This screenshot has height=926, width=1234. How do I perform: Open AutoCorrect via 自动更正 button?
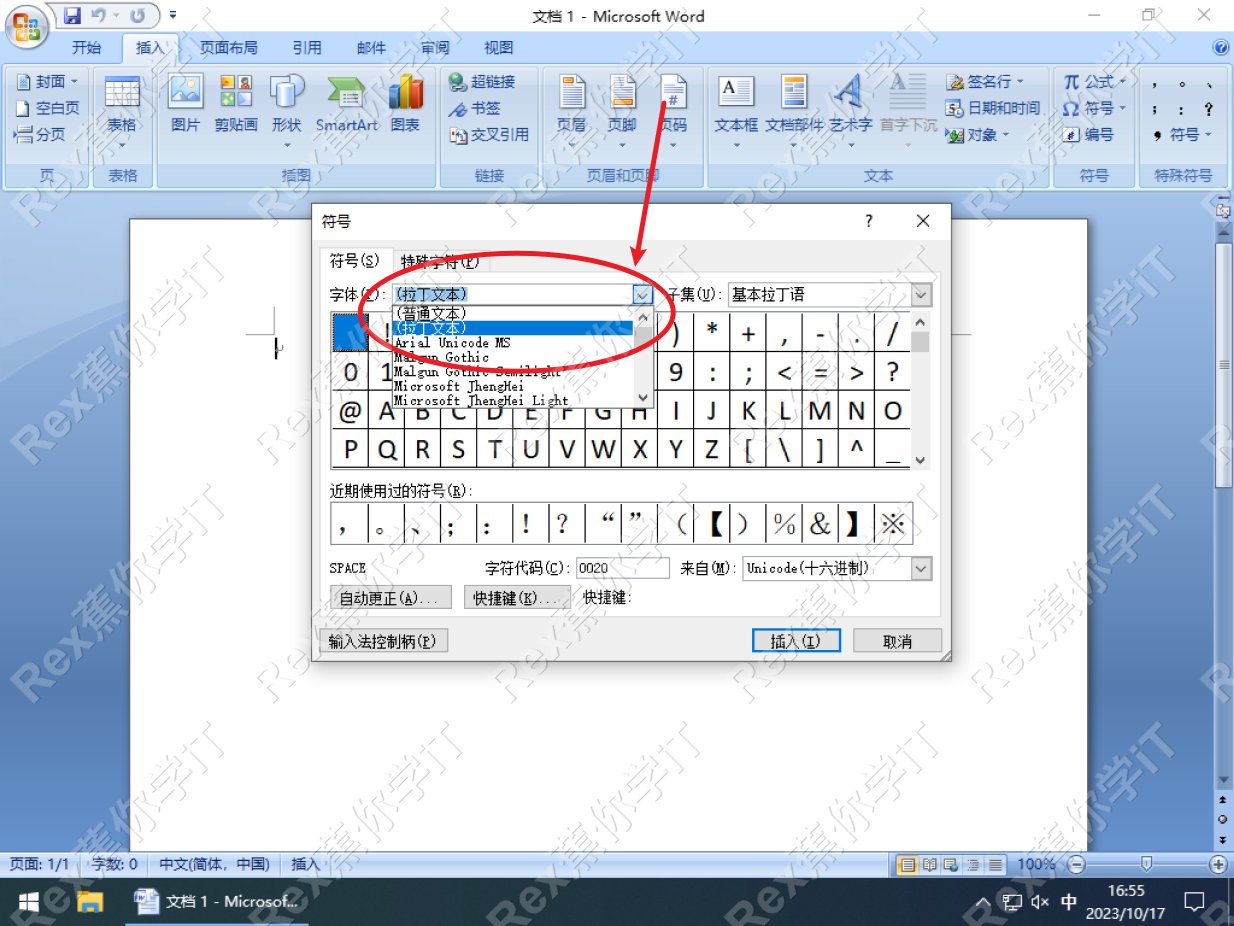pyautogui.click(x=390, y=597)
